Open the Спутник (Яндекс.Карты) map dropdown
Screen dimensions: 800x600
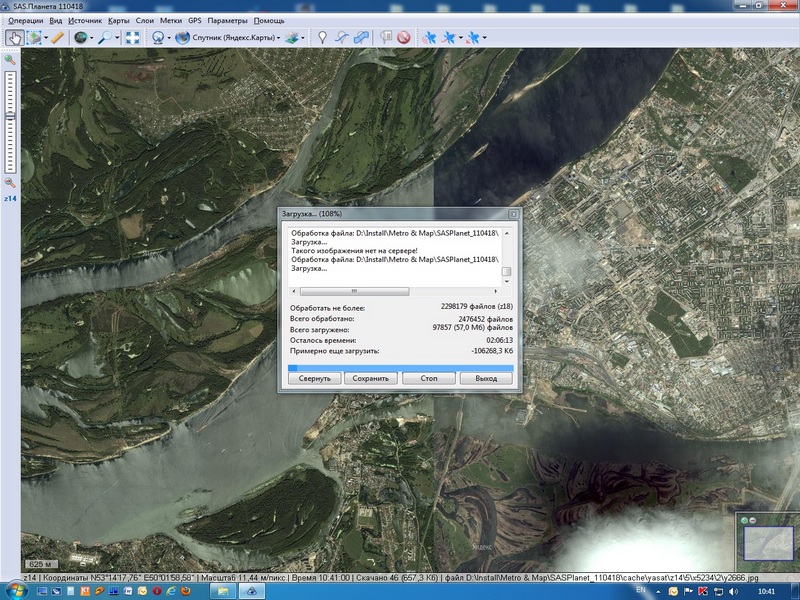(230, 38)
